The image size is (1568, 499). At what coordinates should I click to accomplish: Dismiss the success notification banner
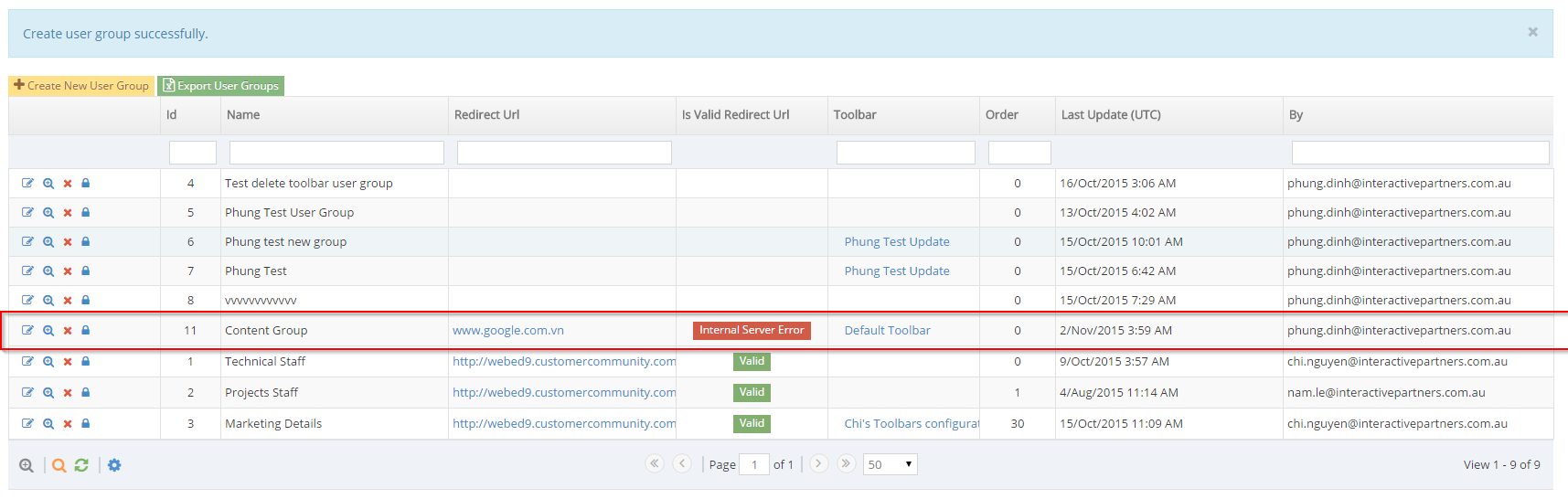click(x=1532, y=32)
